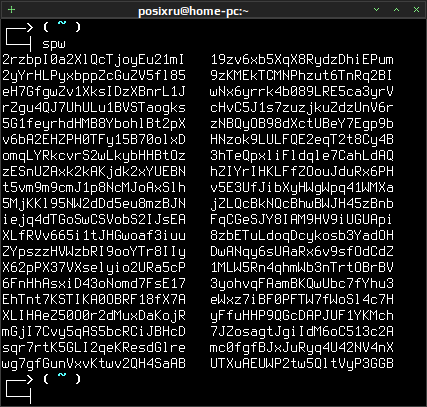Click the string beginning with 5G1feyrhd
Image resolution: width=427 pixels, height=407 pixels.
click(x=93, y=124)
